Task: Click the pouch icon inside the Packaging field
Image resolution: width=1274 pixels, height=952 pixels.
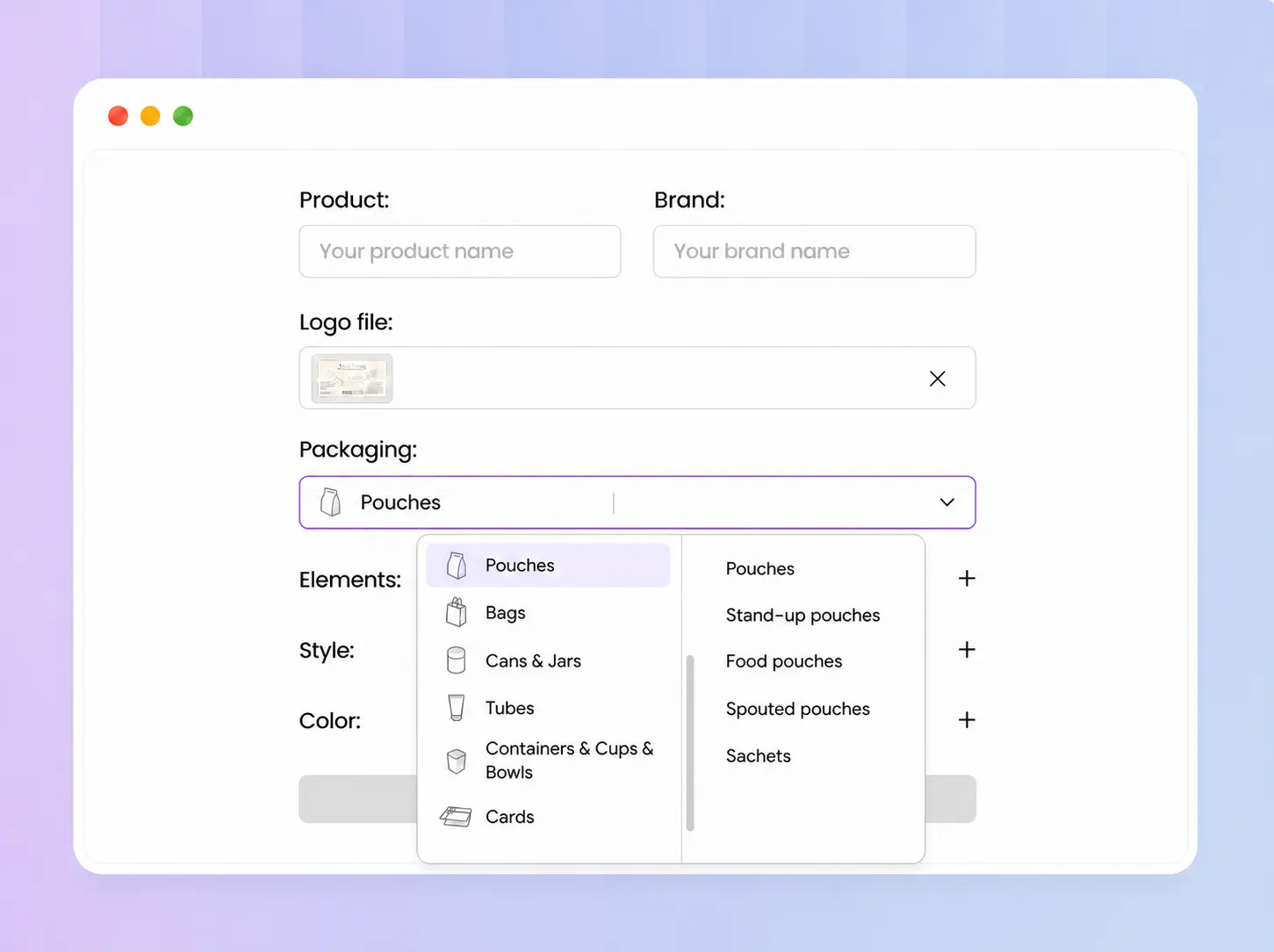Action: click(331, 502)
